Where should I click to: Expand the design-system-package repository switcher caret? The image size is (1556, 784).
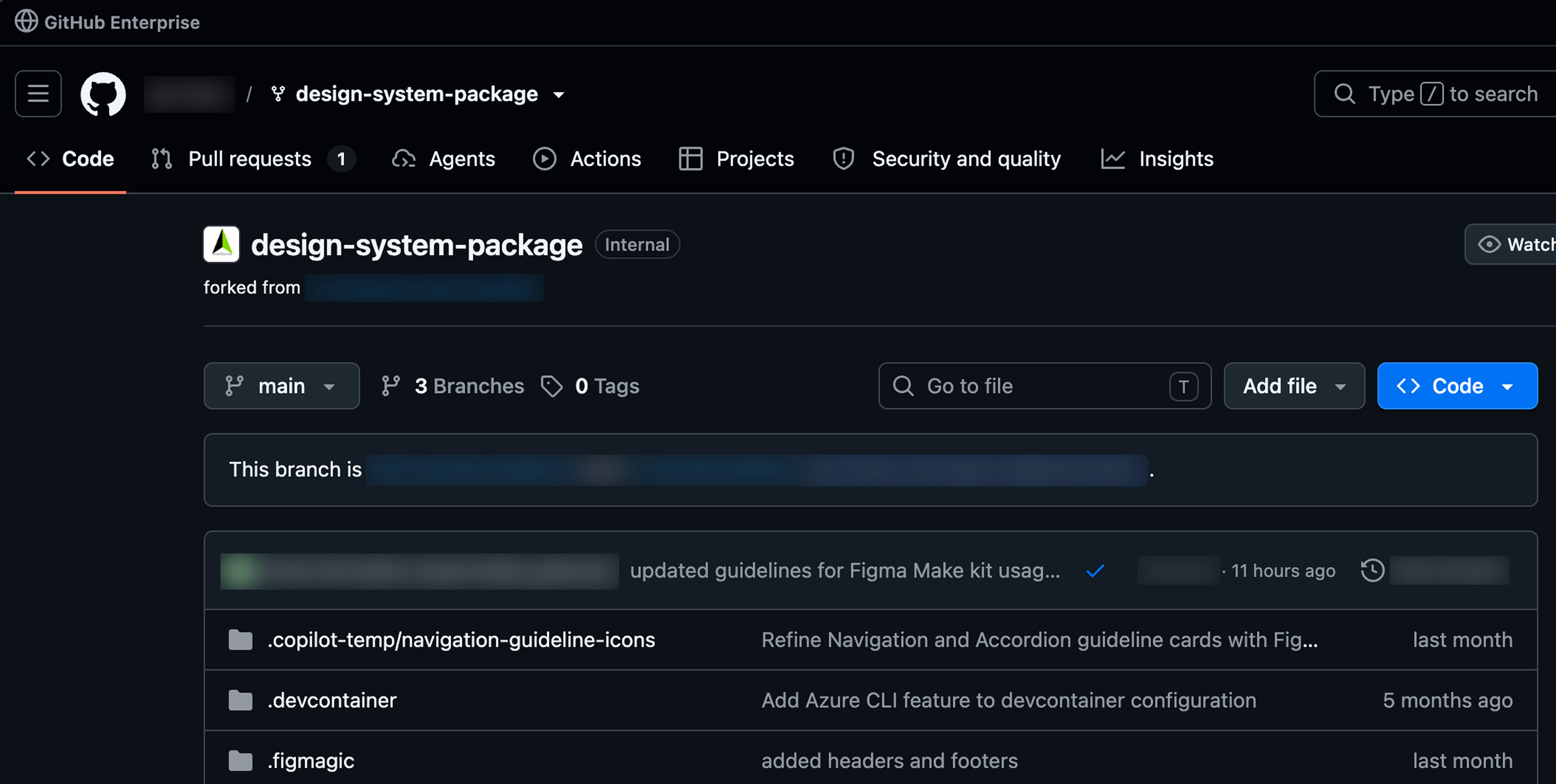559,94
